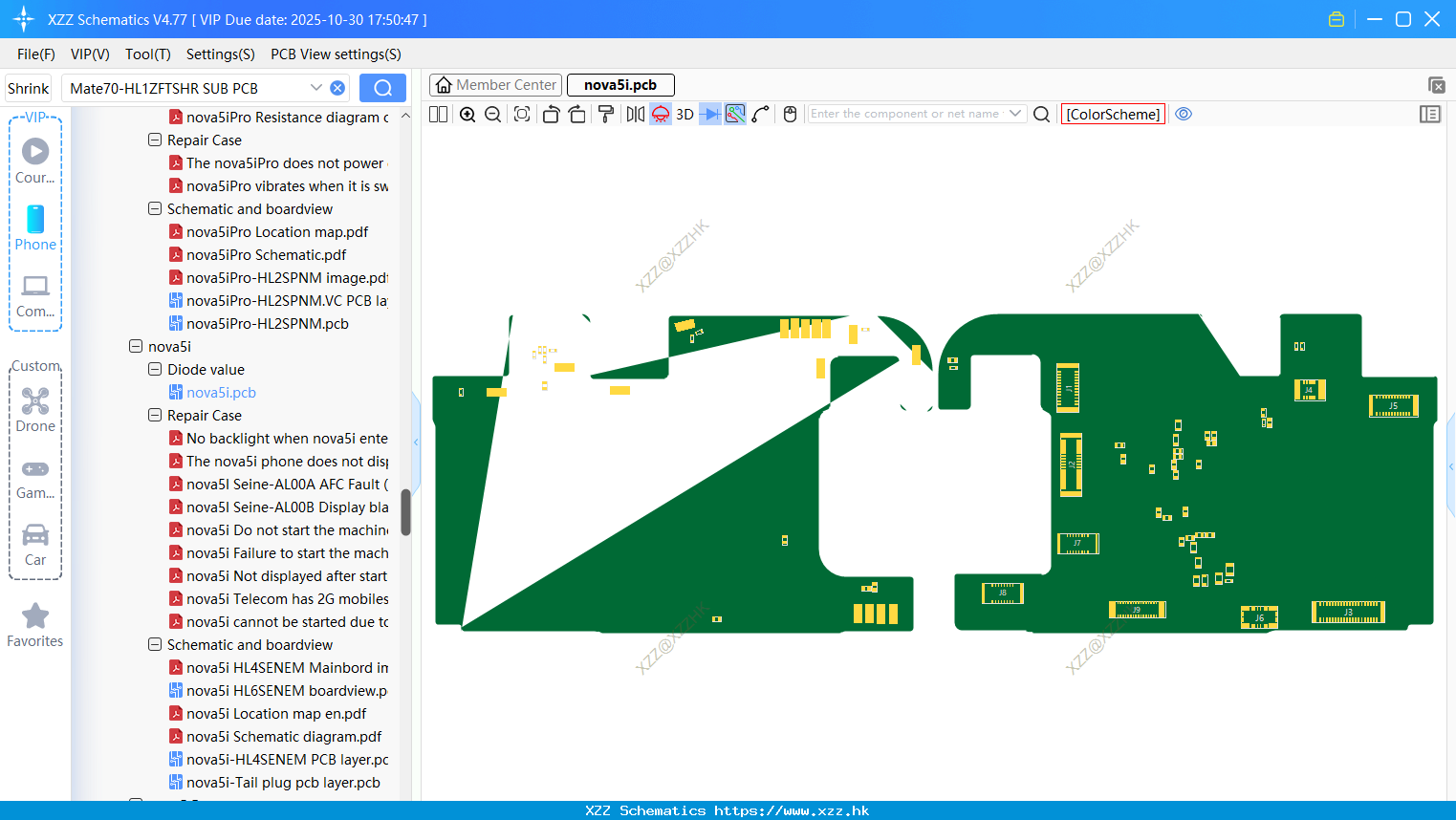The height and width of the screenshot is (820, 1456).
Task: Select the curved line measure tool
Action: [760, 114]
